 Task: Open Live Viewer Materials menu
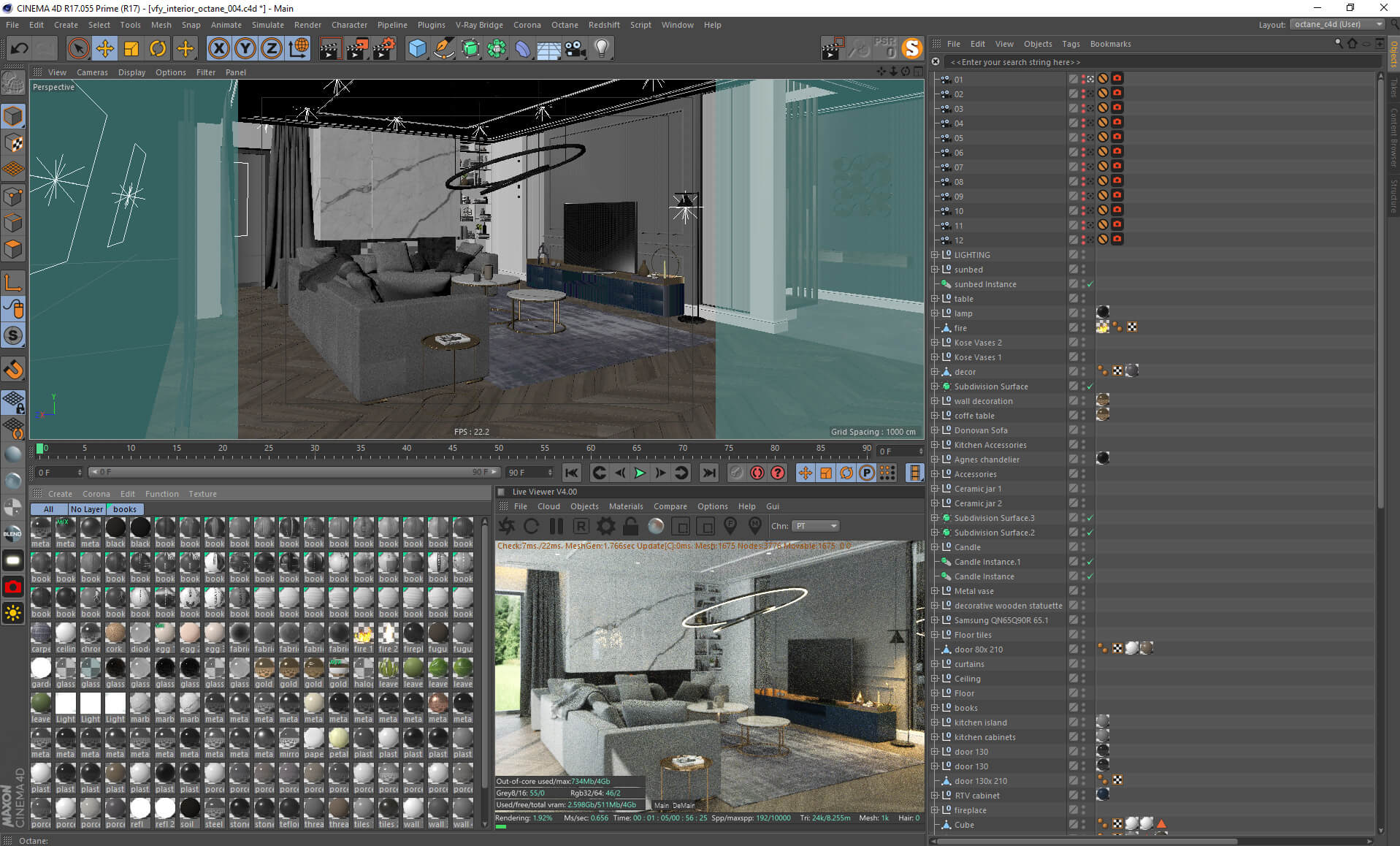(x=626, y=506)
